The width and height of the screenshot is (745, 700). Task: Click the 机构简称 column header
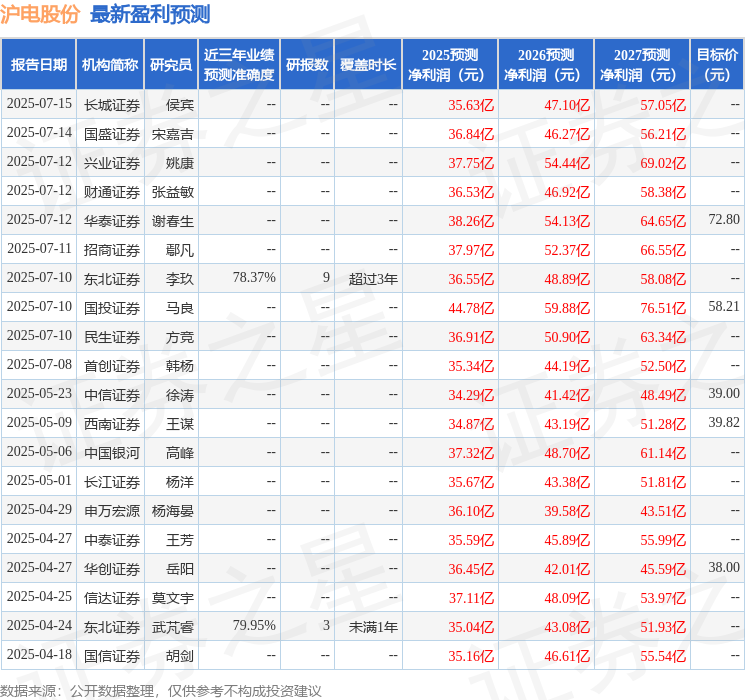[110, 65]
